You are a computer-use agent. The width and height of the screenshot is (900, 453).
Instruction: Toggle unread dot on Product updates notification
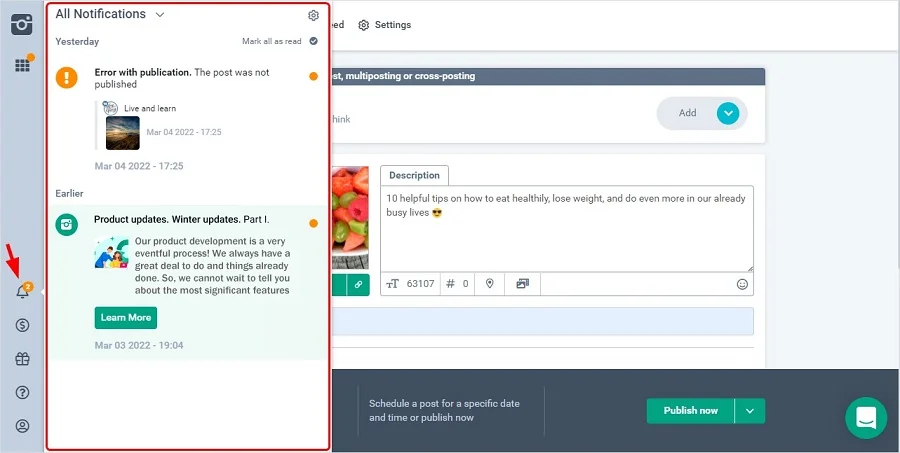(313, 223)
